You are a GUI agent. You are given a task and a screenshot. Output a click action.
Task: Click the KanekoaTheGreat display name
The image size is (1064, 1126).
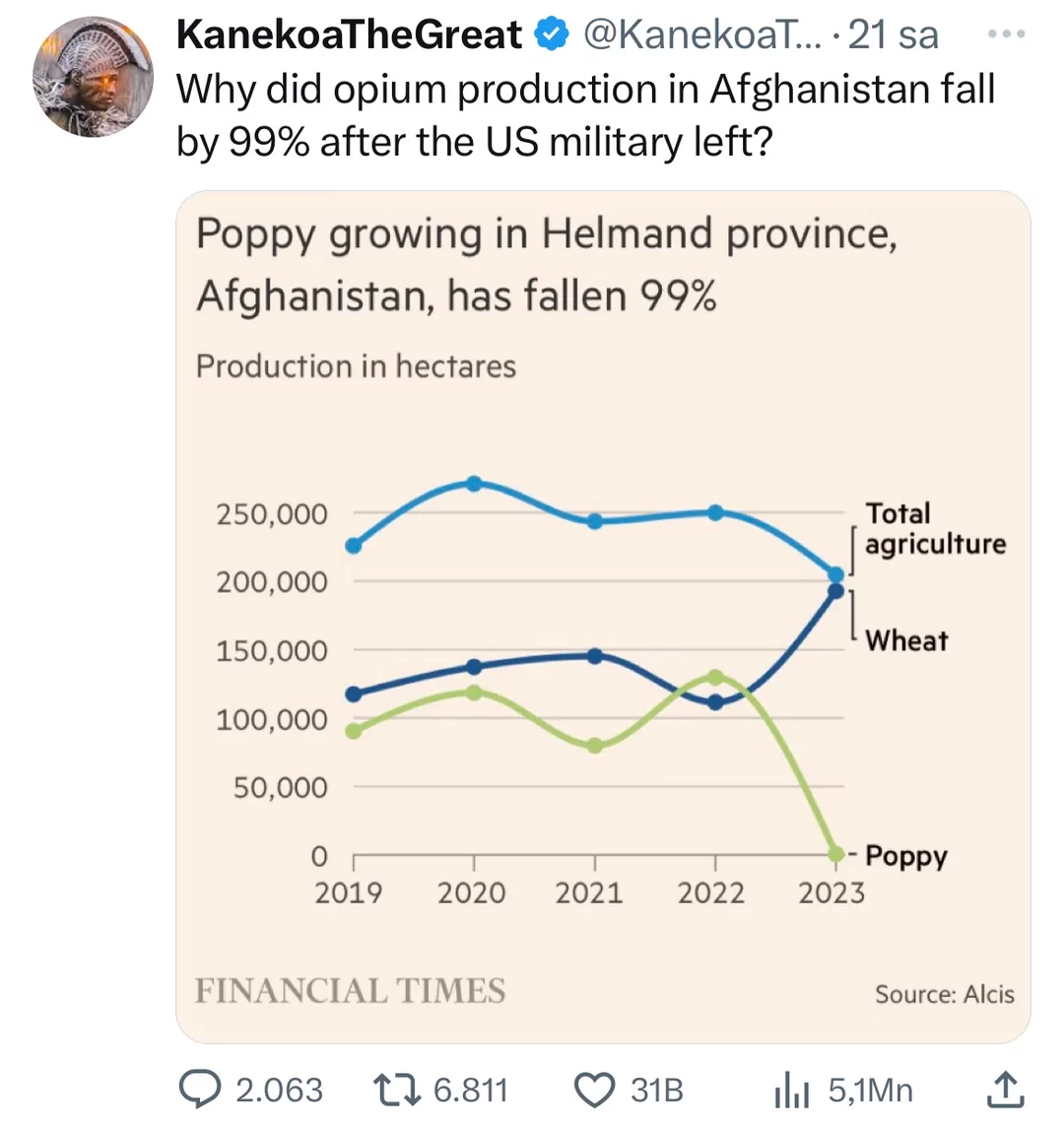tap(349, 36)
